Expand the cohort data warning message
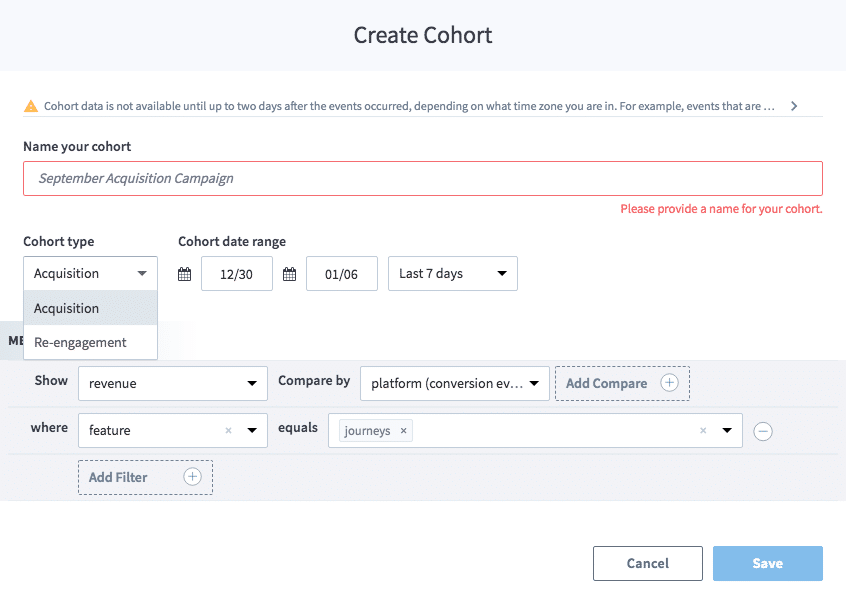 [795, 104]
